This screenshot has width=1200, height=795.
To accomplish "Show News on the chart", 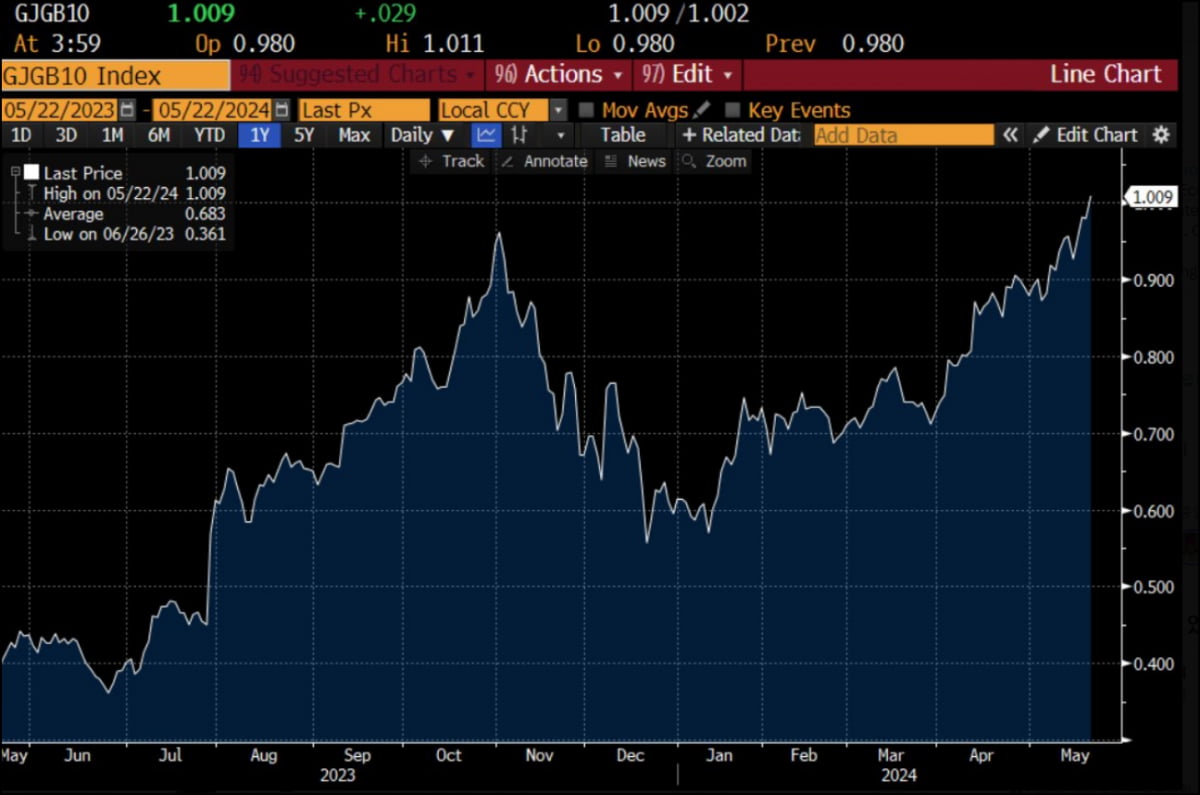I will (636, 161).
